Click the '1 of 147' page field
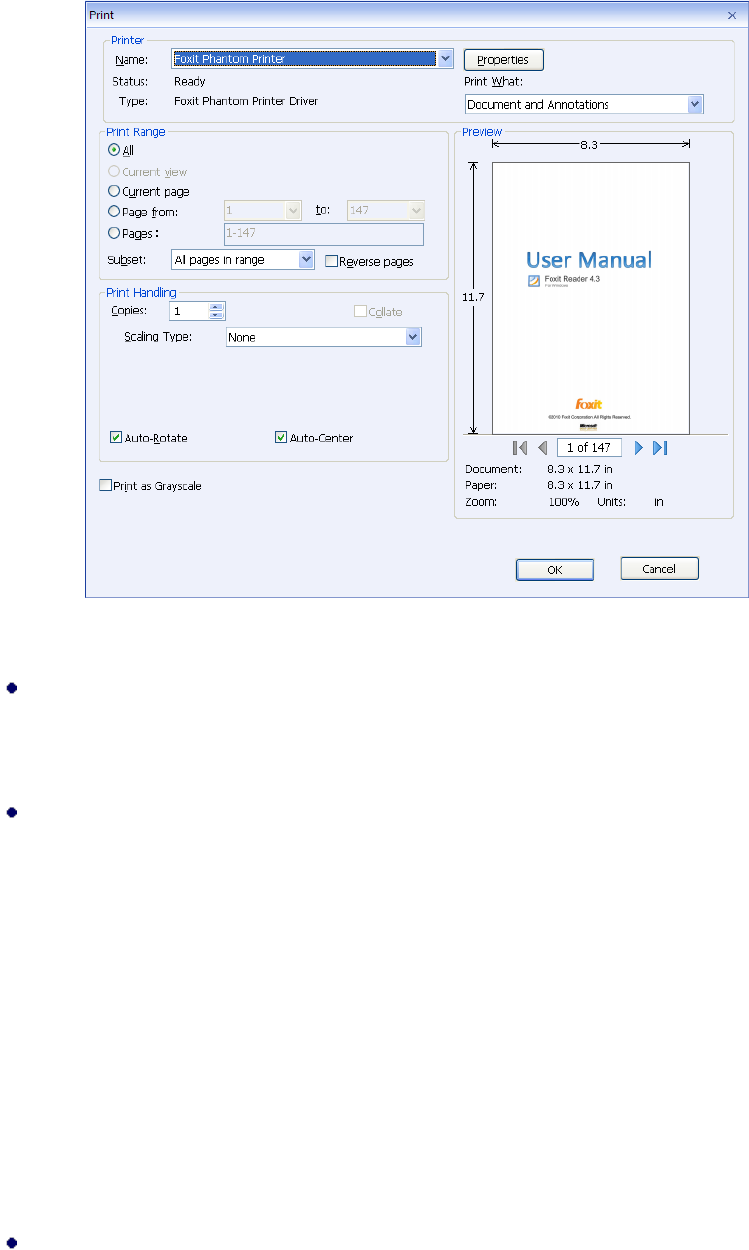The image size is (749, 1250). 590,448
